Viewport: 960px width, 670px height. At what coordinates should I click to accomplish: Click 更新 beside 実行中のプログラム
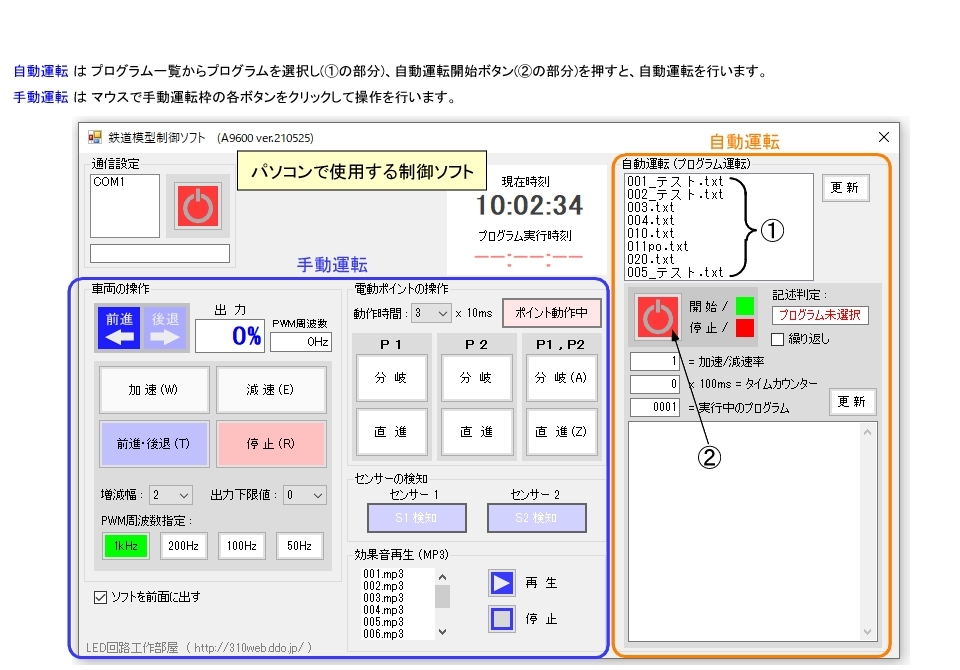pos(852,402)
